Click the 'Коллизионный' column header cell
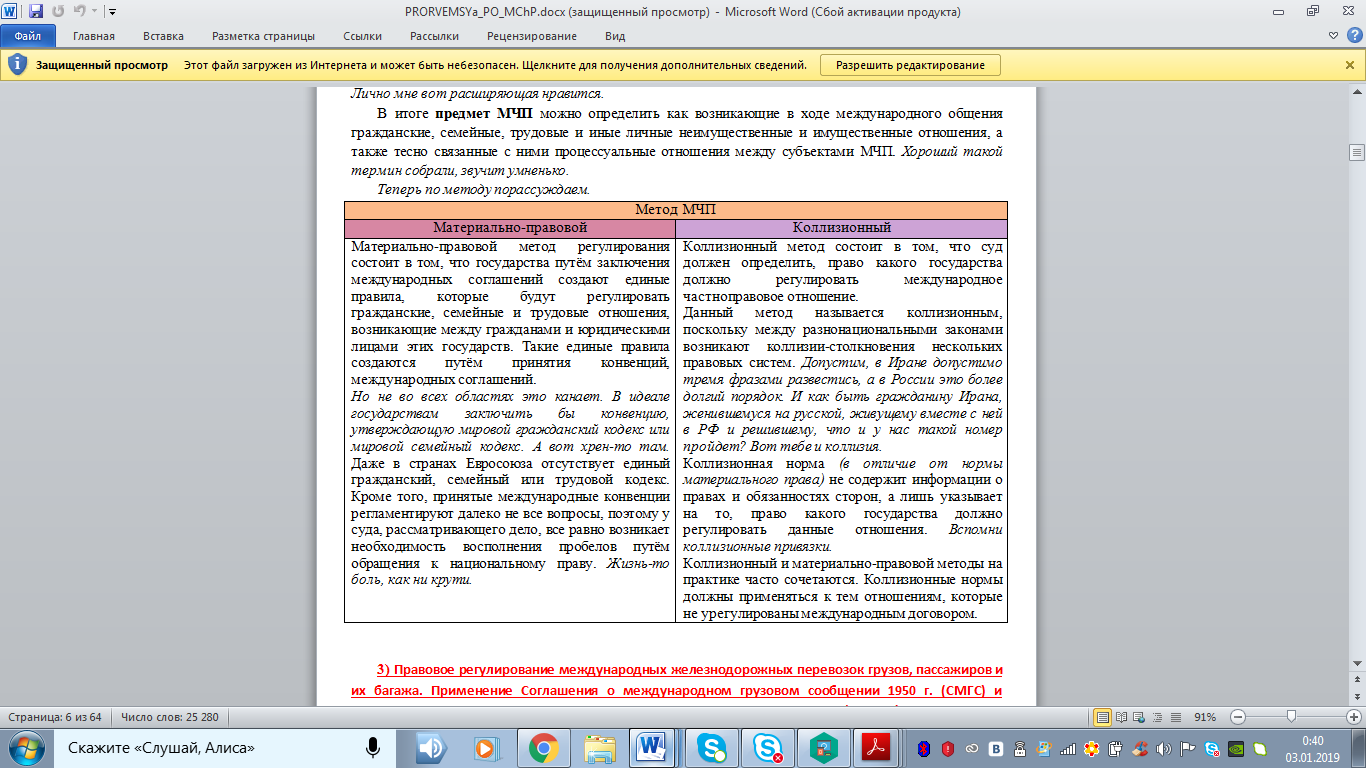This screenshot has height=768, width=1366. point(842,228)
